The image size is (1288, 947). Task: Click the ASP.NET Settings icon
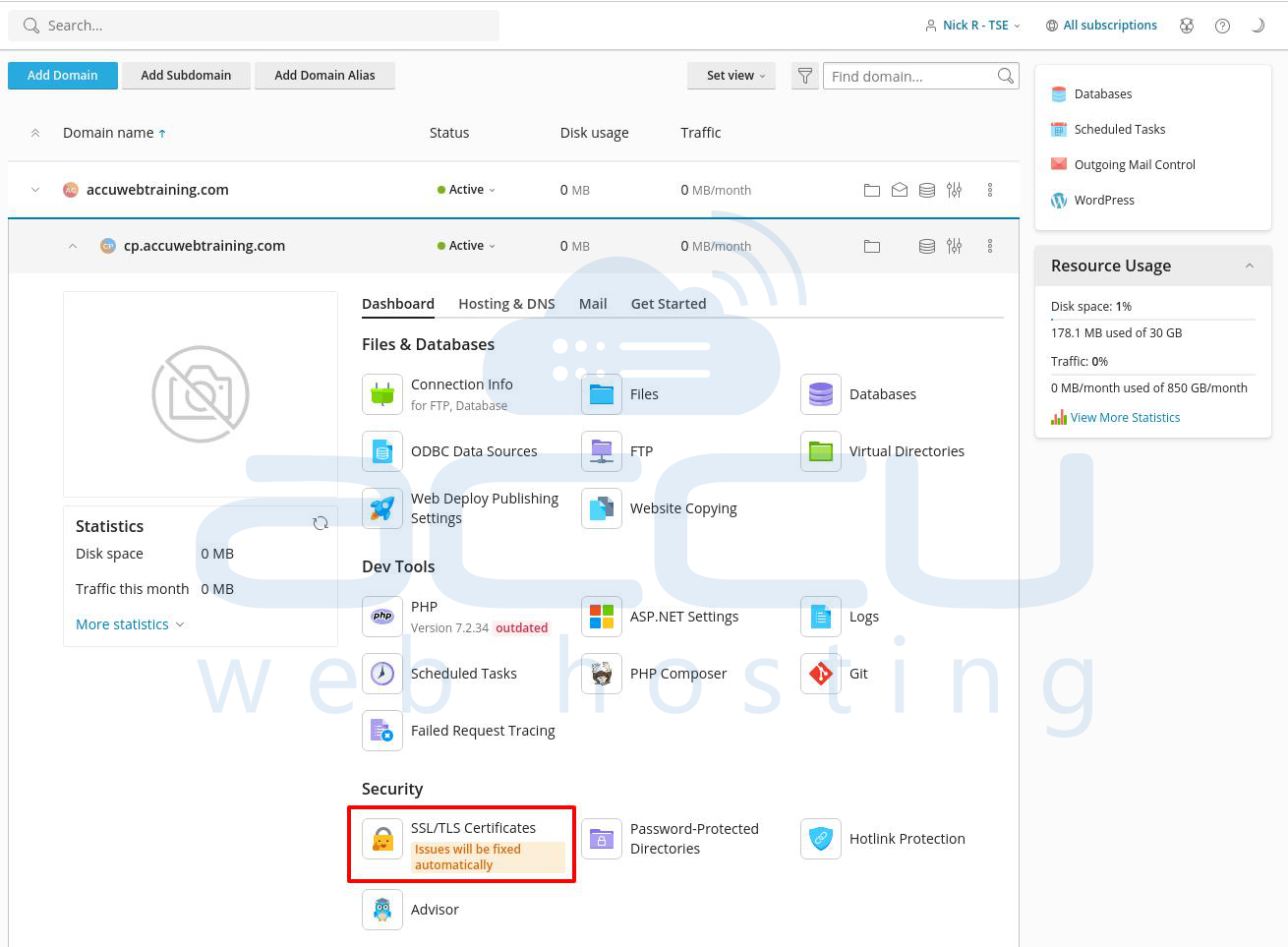[x=602, y=617]
